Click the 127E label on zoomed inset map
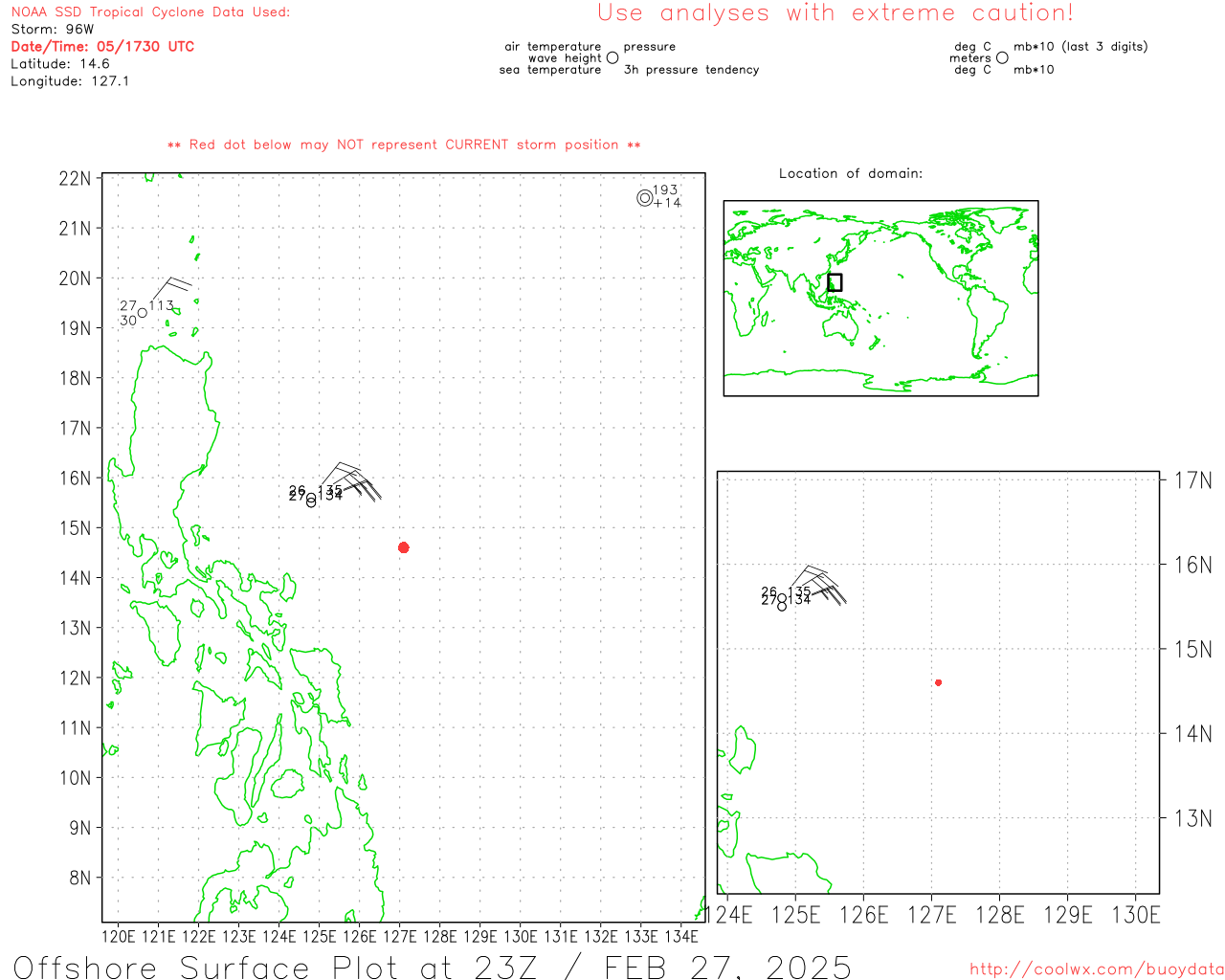 click(932, 915)
